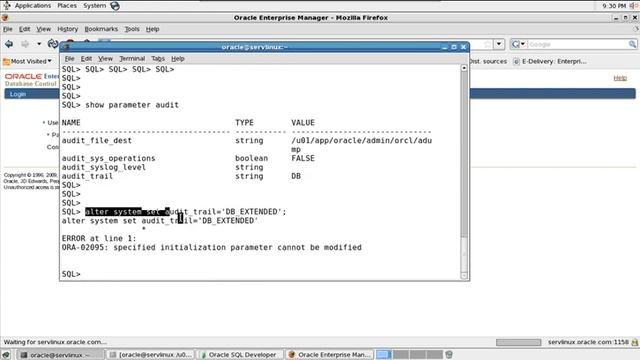Click the show desktop icon in bottom panel
The width and height of the screenshot is (640, 360).
click(x=6, y=355)
